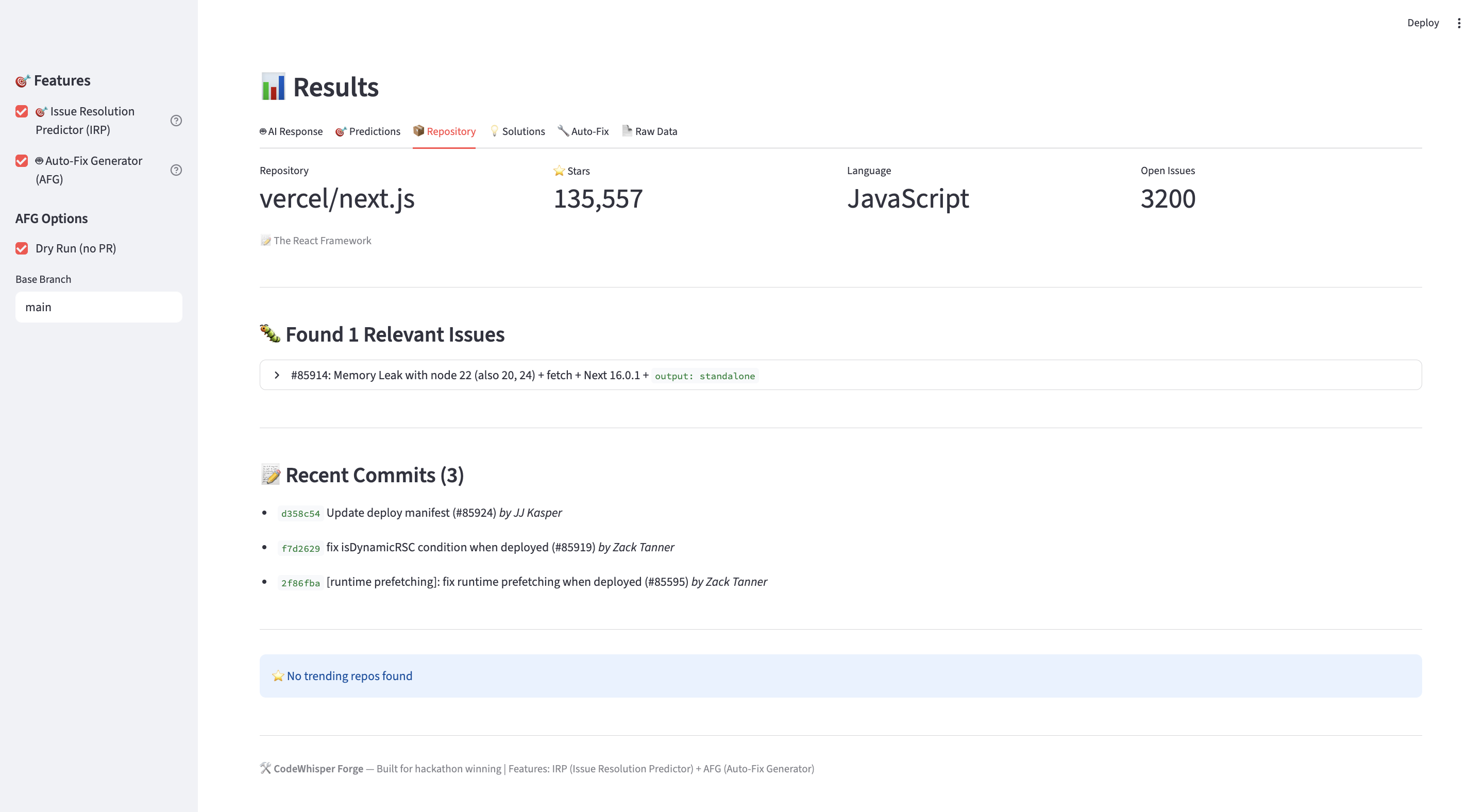The width and height of the screenshot is (1484, 812).
Task: Switch to the AI Response tab
Action: coord(291,131)
